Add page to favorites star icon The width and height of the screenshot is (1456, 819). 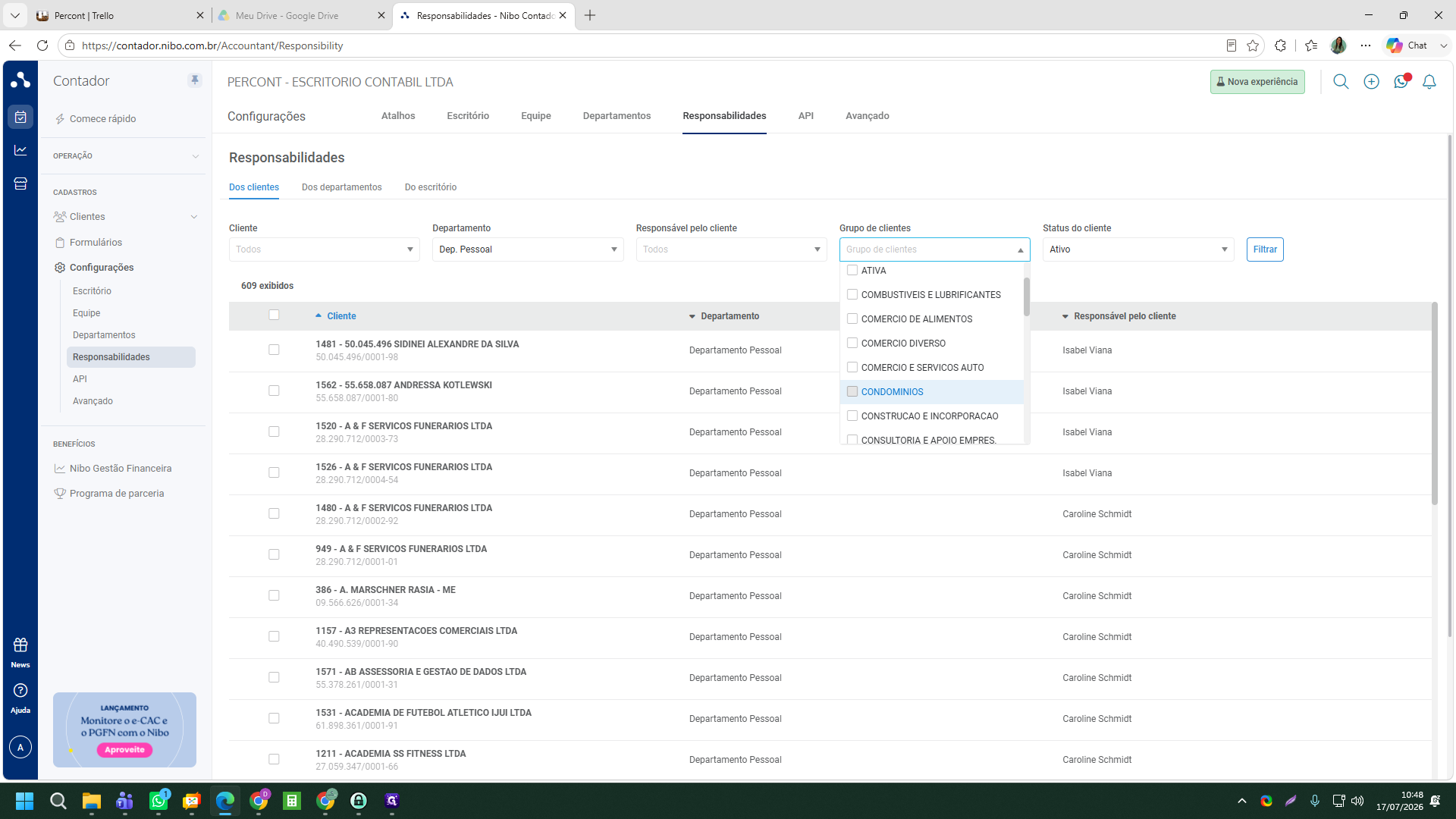[x=1253, y=45]
